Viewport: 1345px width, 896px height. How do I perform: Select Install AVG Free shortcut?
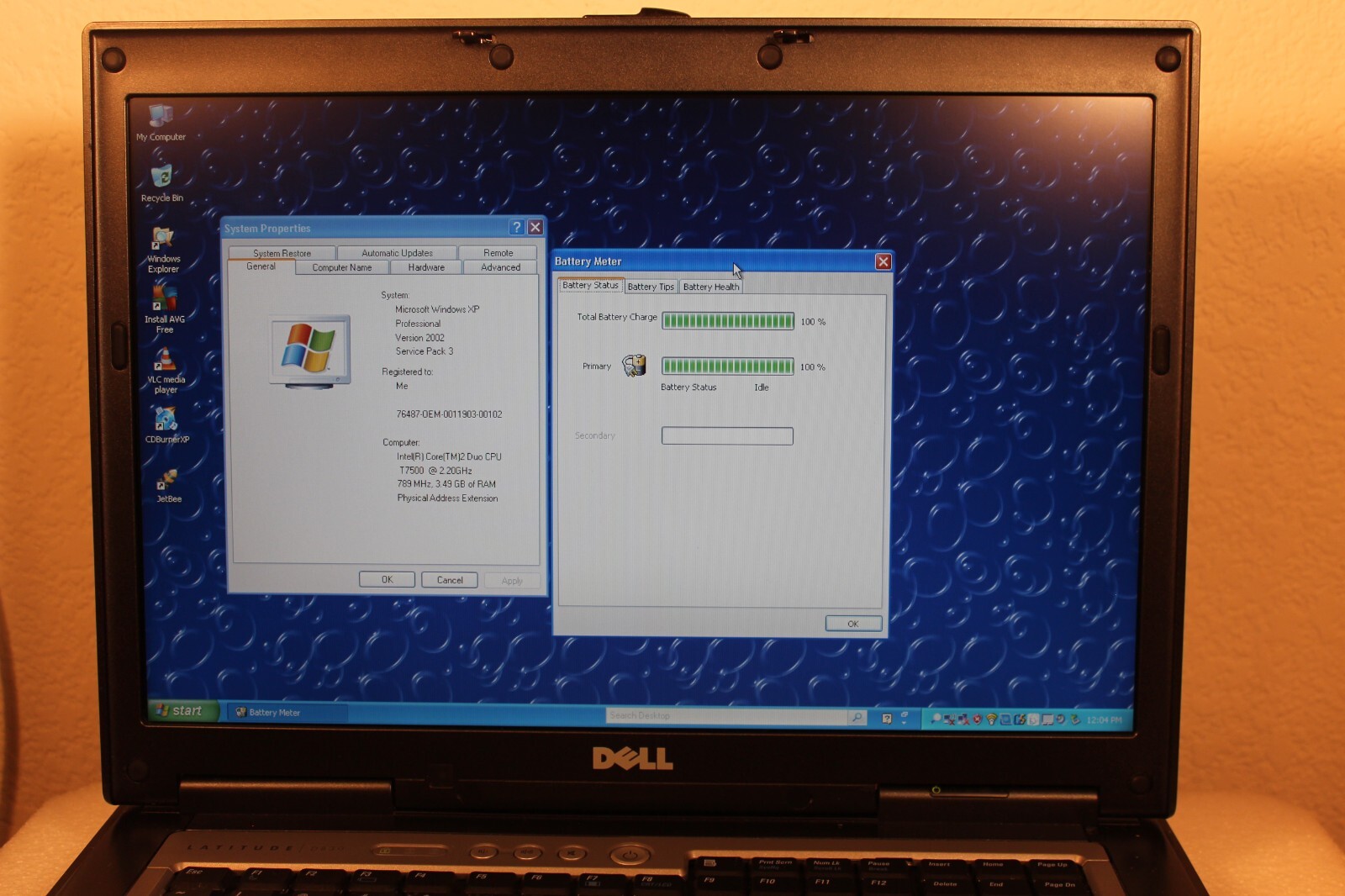click(x=165, y=309)
